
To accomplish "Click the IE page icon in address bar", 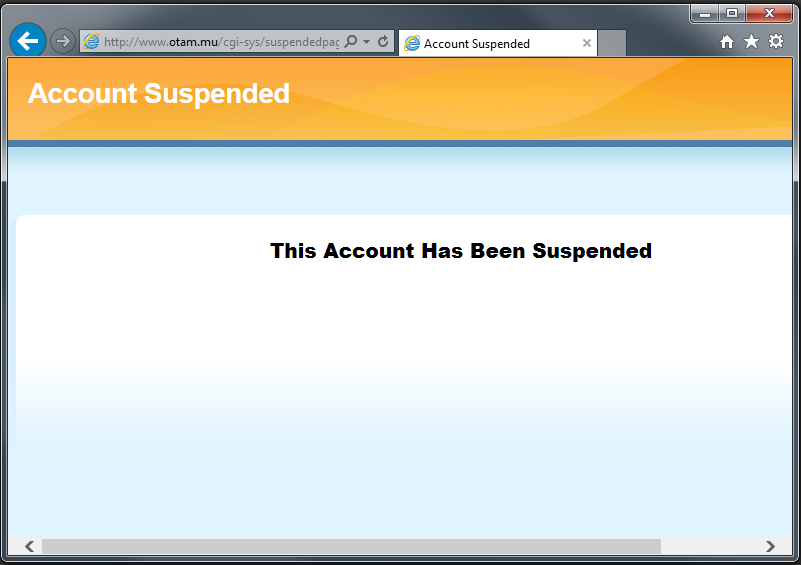I will pos(91,41).
